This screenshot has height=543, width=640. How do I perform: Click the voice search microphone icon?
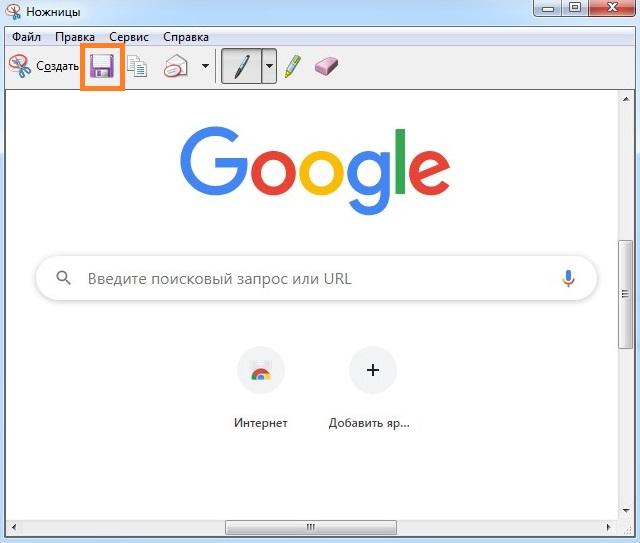[568, 278]
